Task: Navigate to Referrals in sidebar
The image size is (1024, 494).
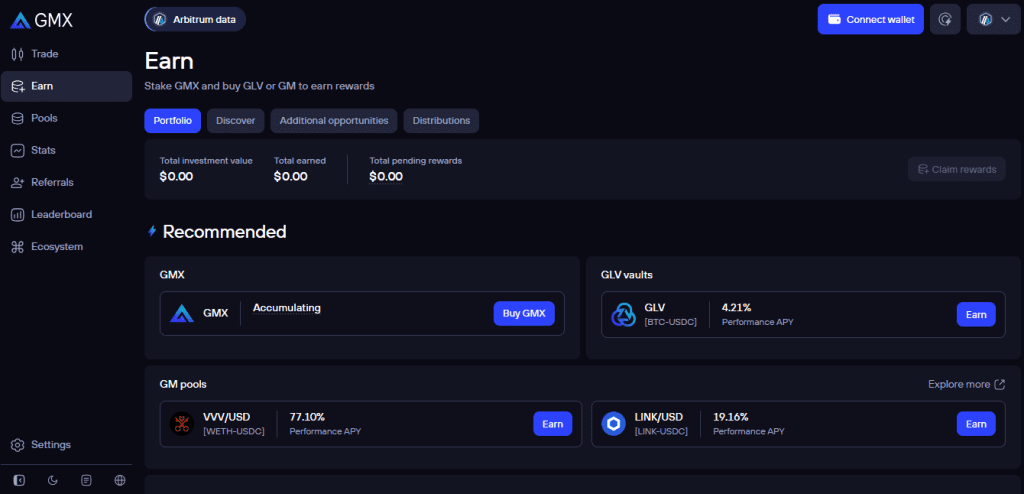Action: 67,182
